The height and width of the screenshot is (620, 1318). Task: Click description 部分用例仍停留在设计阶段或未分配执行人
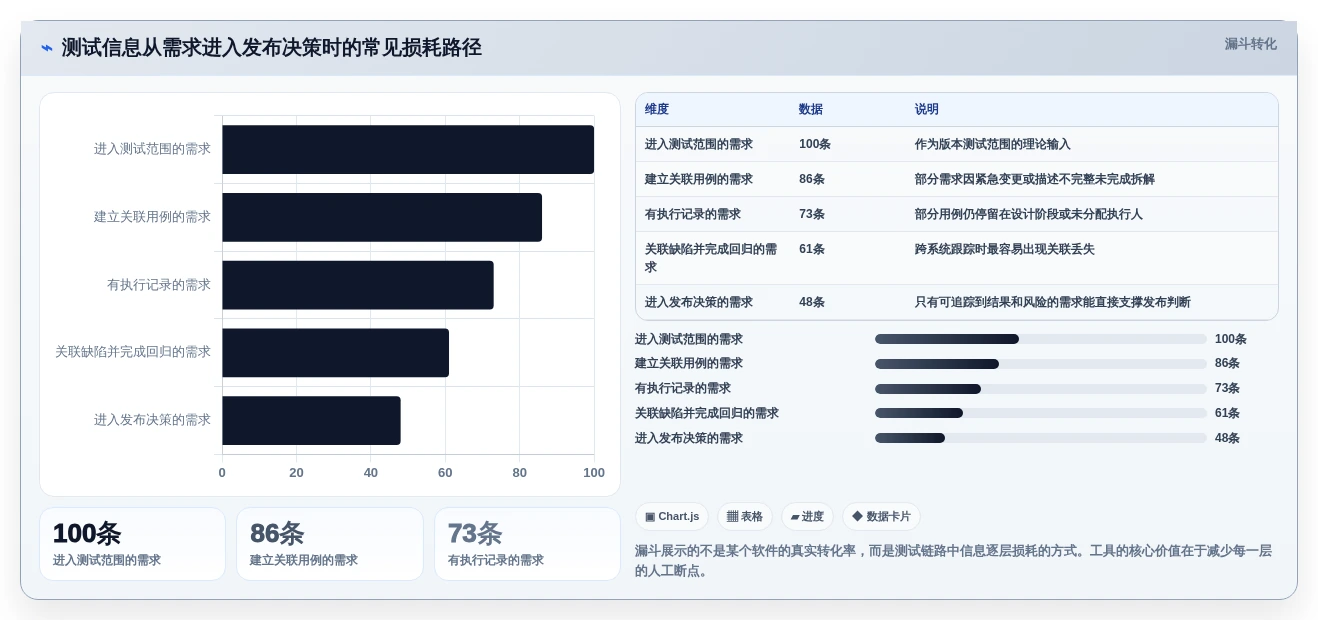pyautogui.click(x=1029, y=214)
